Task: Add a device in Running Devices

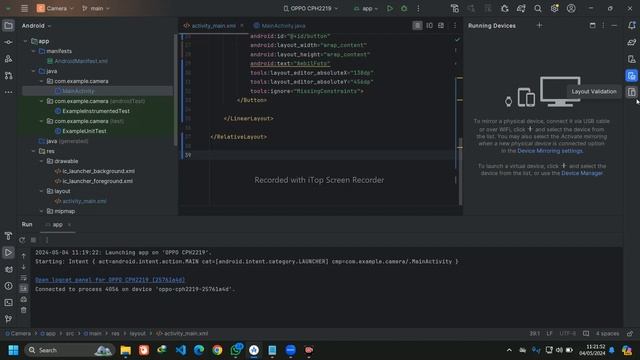Action: coord(539,25)
